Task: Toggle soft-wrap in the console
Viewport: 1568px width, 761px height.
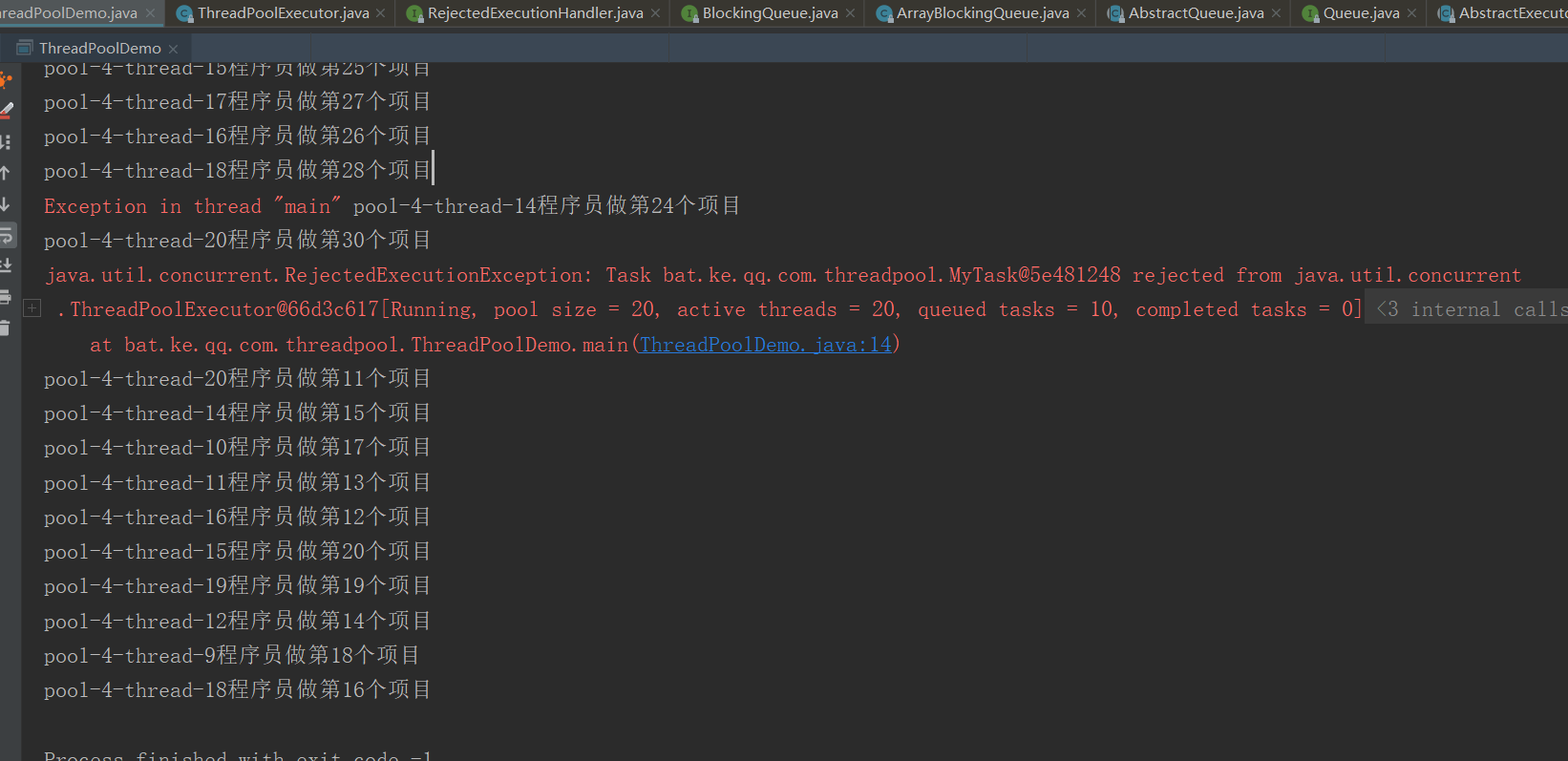Action: 6,235
